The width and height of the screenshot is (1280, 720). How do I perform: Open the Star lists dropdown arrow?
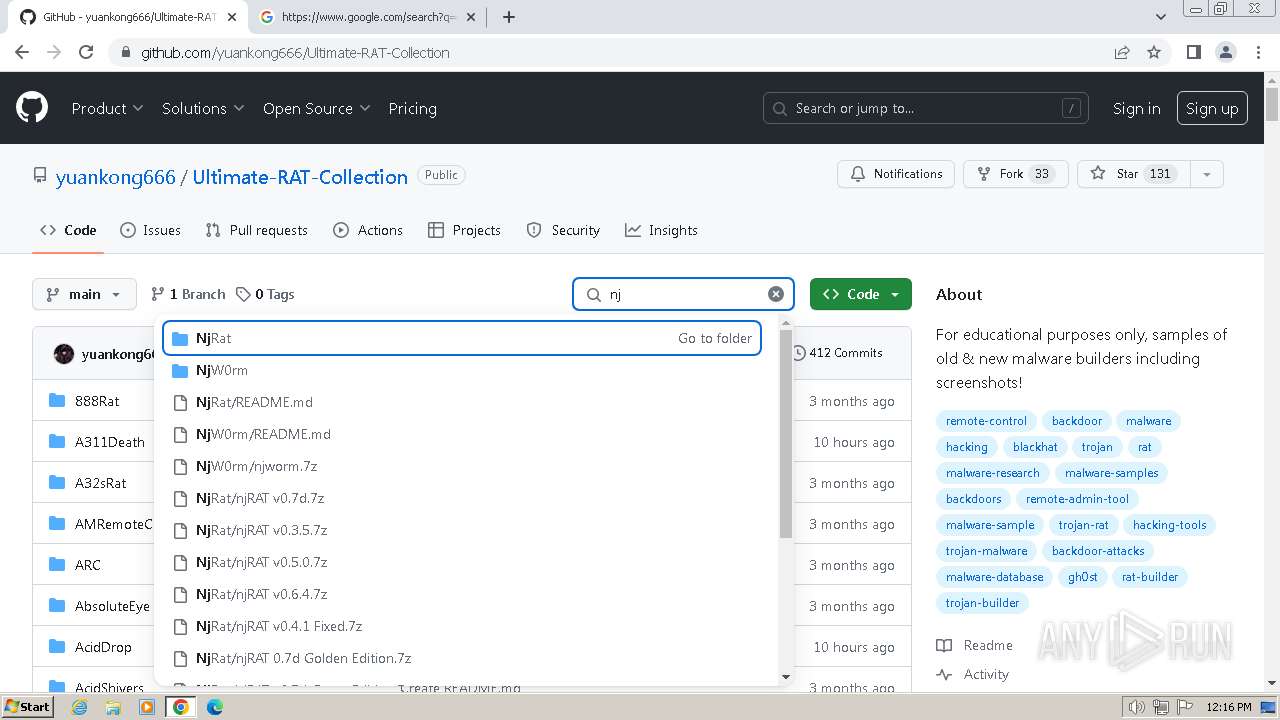(x=1206, y=174)
